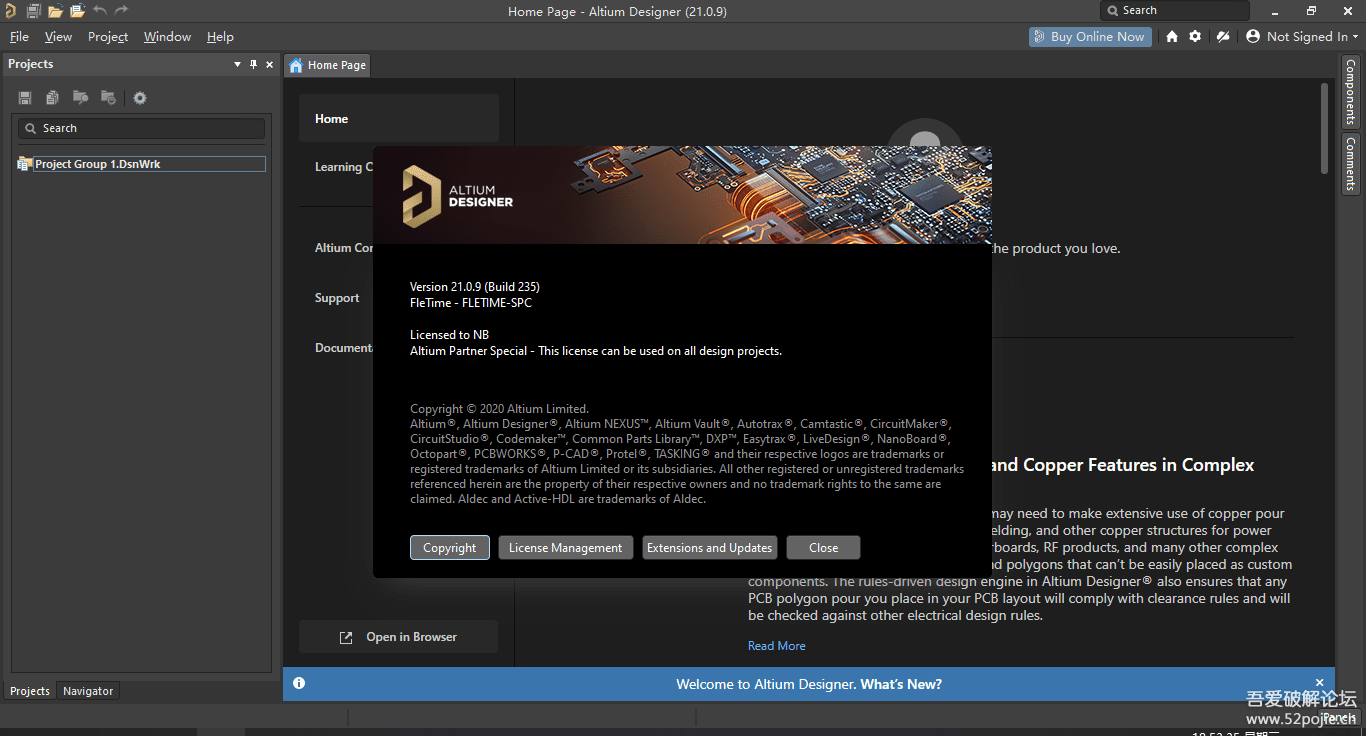Open the Comments side panel tab
The width and height of the screenshot is (1366, 736).
[x=1350, y=163]
